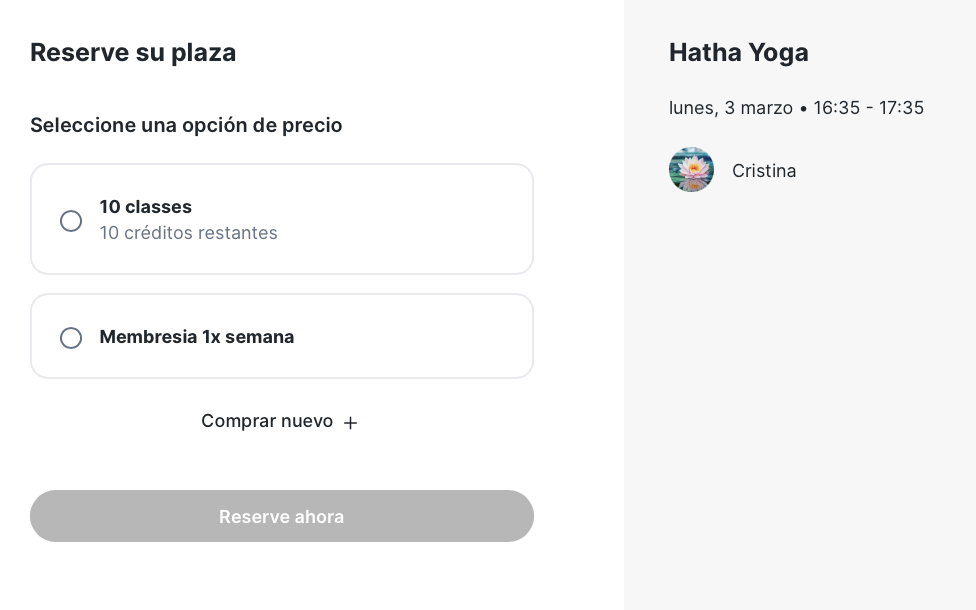Click the Hatha Yoga class title
Screen dimensions: 976x610
739,52
